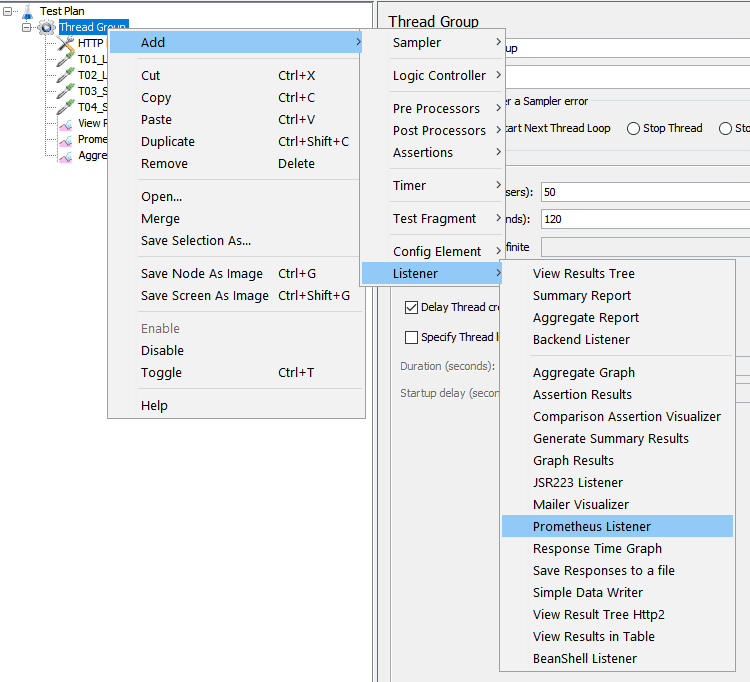Screen dimensions: 750x682
Task: Select Duplicate in the context menu
Action: [168, 142]
